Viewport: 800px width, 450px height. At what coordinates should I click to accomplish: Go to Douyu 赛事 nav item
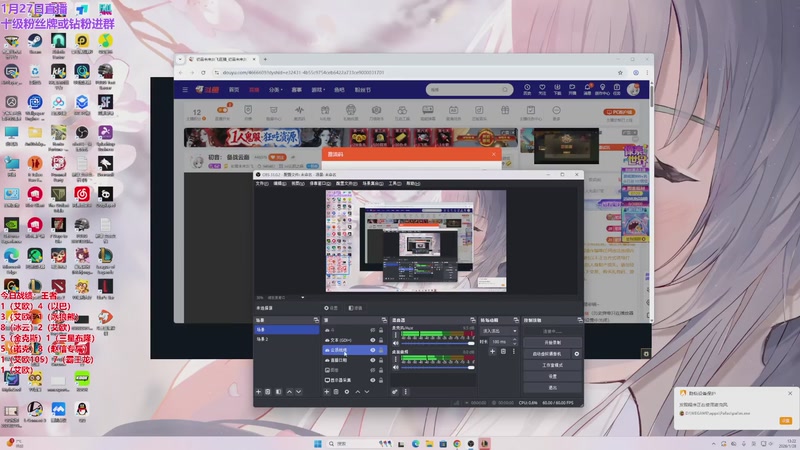point(296,90)
